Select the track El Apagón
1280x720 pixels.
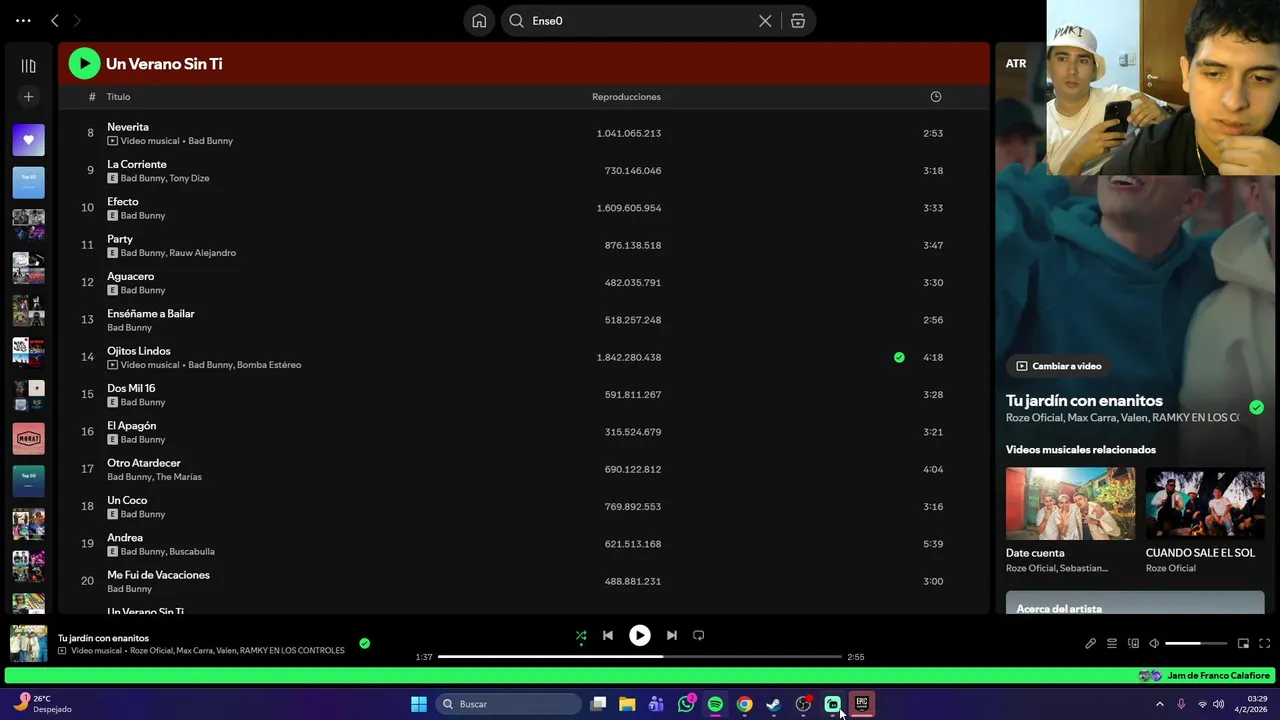click(x=132, y=426)
